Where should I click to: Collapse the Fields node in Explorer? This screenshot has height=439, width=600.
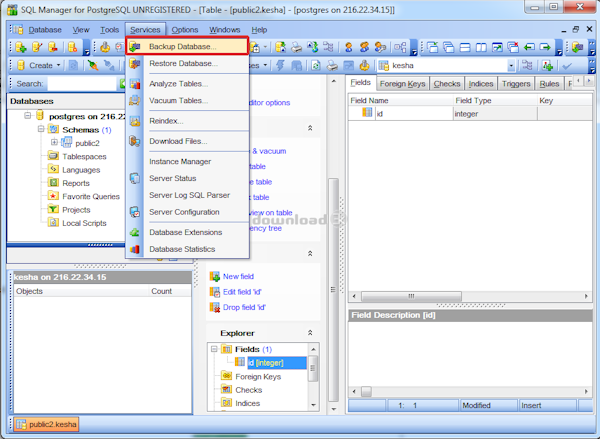(x=213, y=350)
